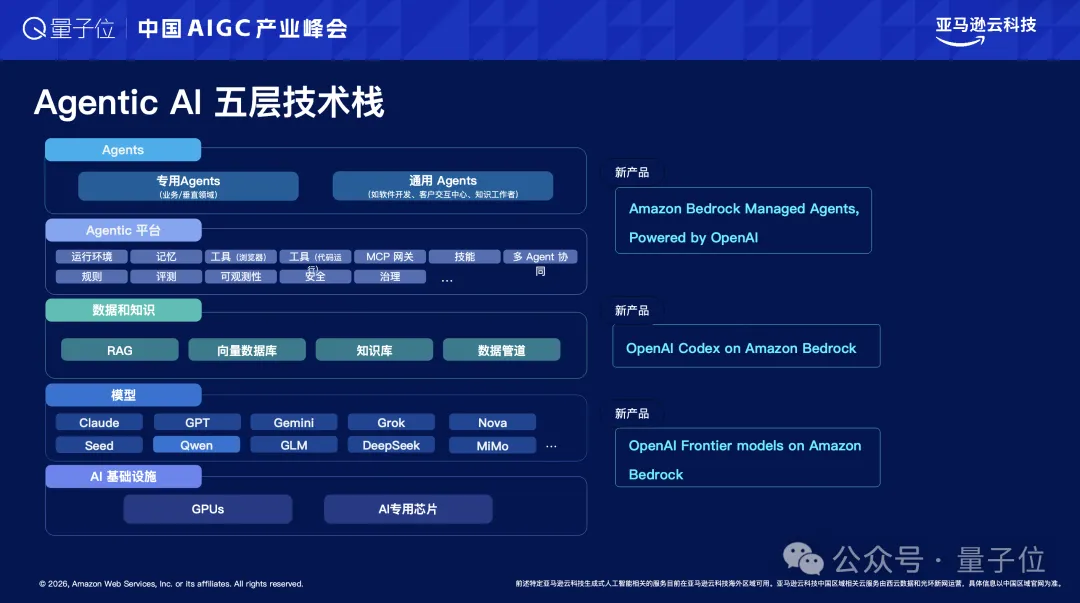
Task: Select the Gemini model chip
Action: tap(294, 422)
